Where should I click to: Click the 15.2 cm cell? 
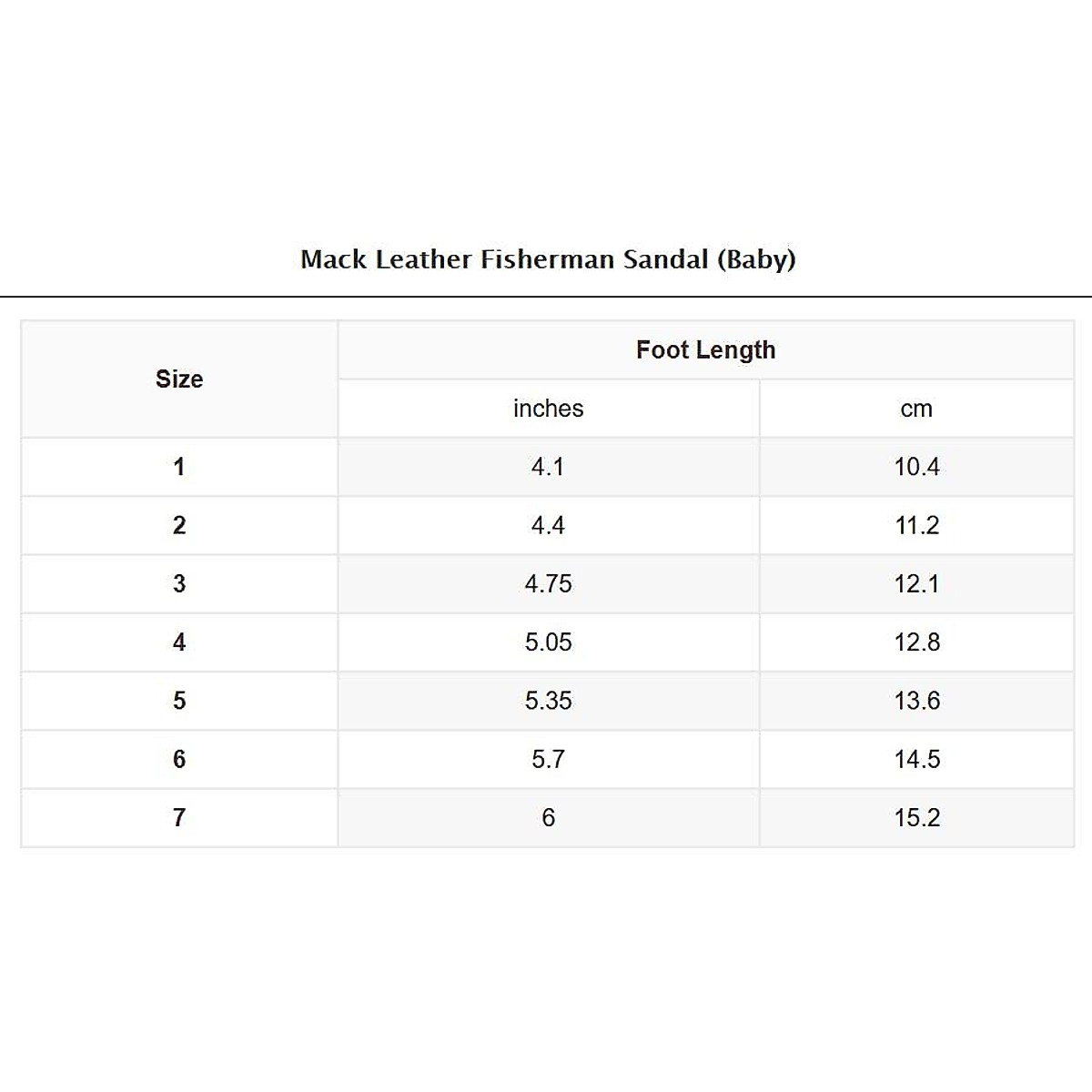[916, 817]
